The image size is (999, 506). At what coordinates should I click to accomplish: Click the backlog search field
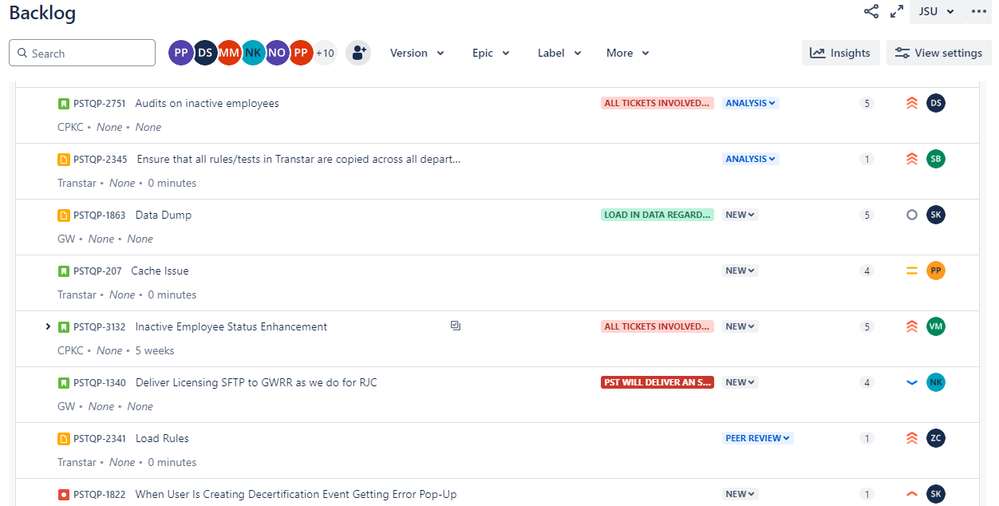coord(82,53)
